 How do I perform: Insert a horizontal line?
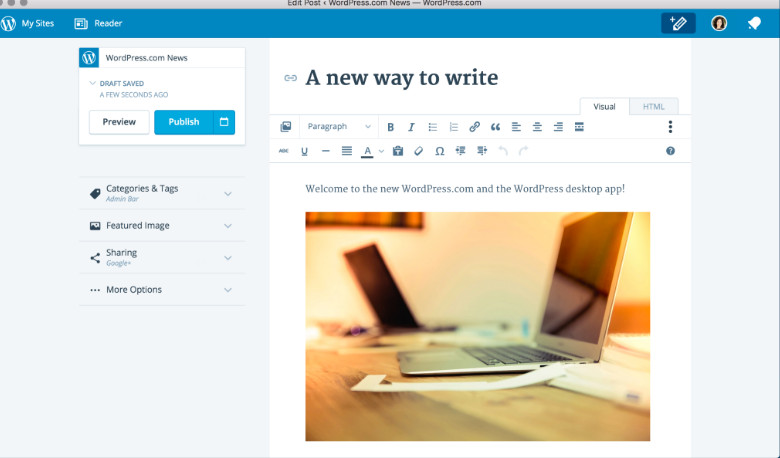(325, 151)
